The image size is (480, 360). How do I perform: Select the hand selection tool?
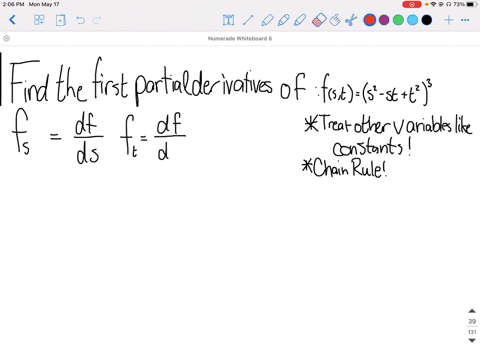click(335, 20)
